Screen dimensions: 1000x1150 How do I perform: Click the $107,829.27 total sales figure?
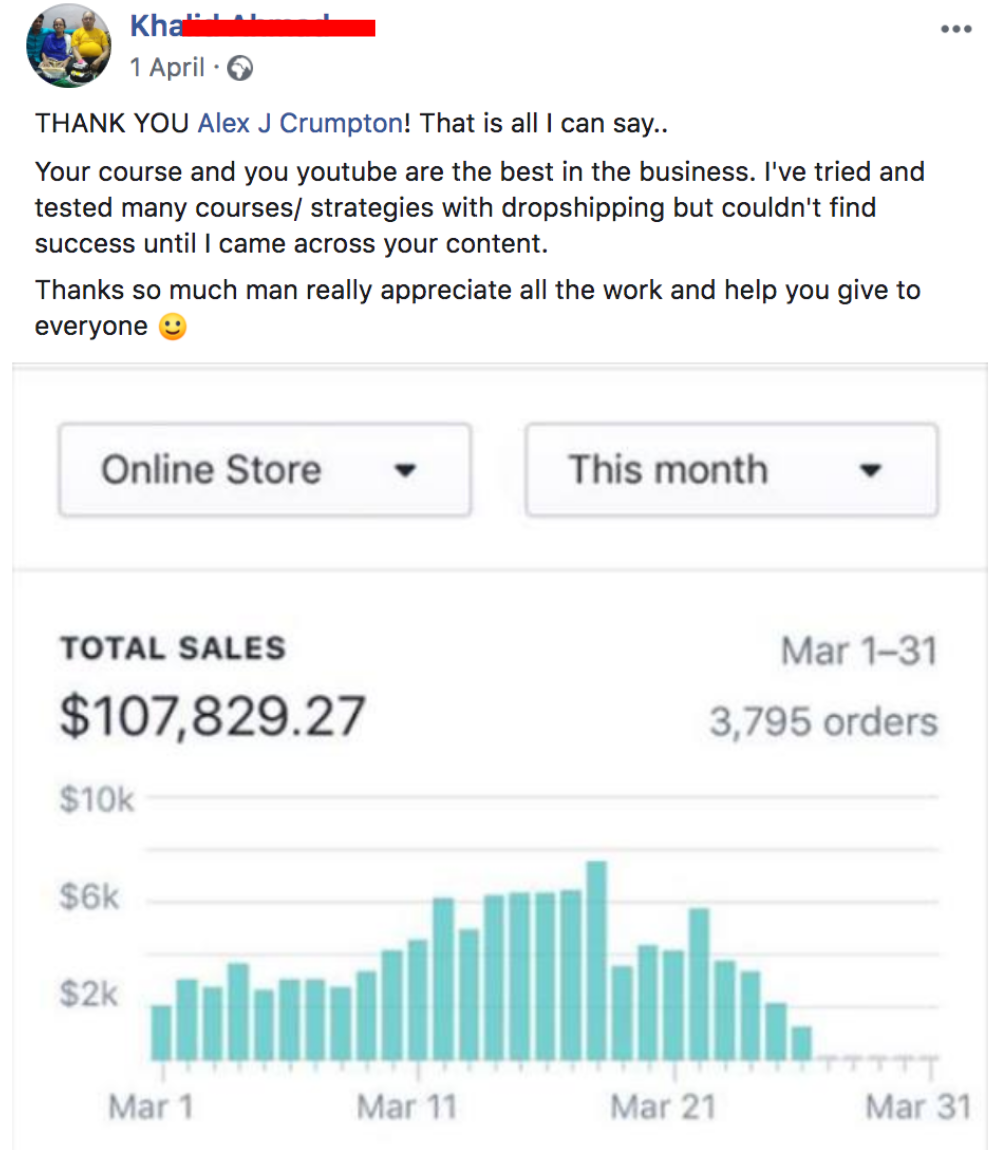coord(212,717)
